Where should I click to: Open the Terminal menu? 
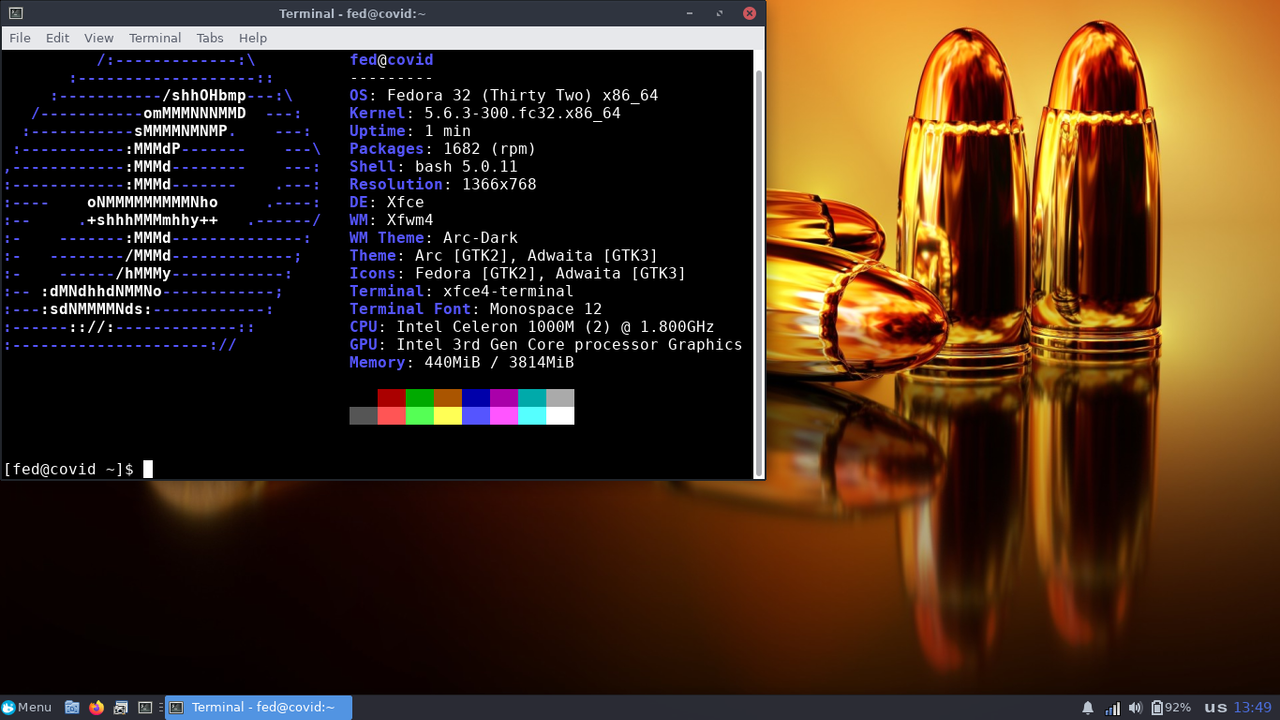155,38
